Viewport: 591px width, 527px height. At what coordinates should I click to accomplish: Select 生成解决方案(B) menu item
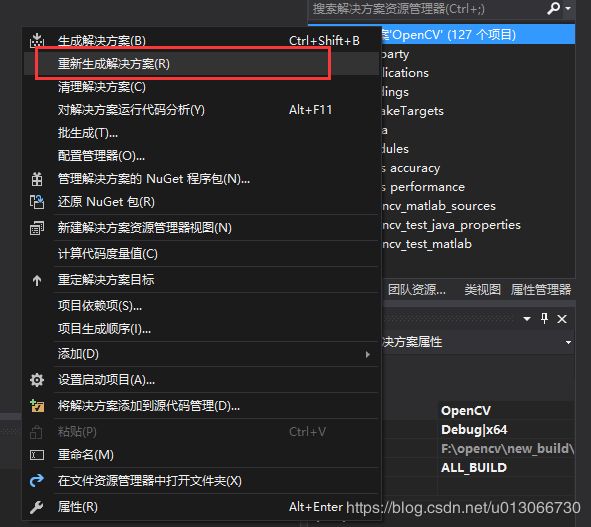(x=202, y=40)
